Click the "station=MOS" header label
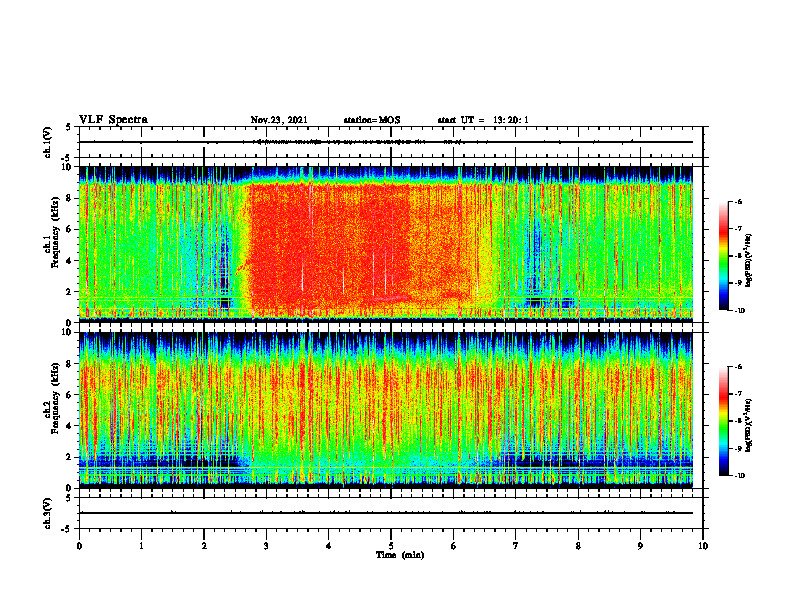792x612 pixels. 372,120
